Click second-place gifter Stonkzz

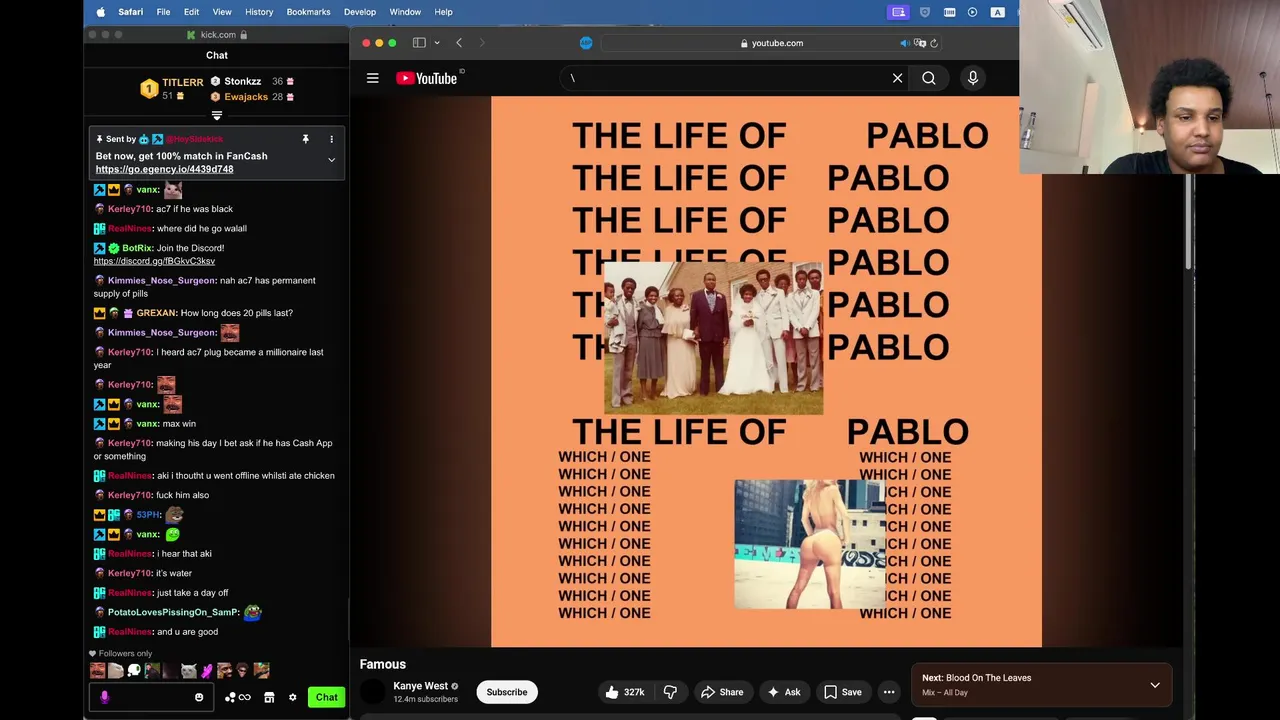coord(242,81)
